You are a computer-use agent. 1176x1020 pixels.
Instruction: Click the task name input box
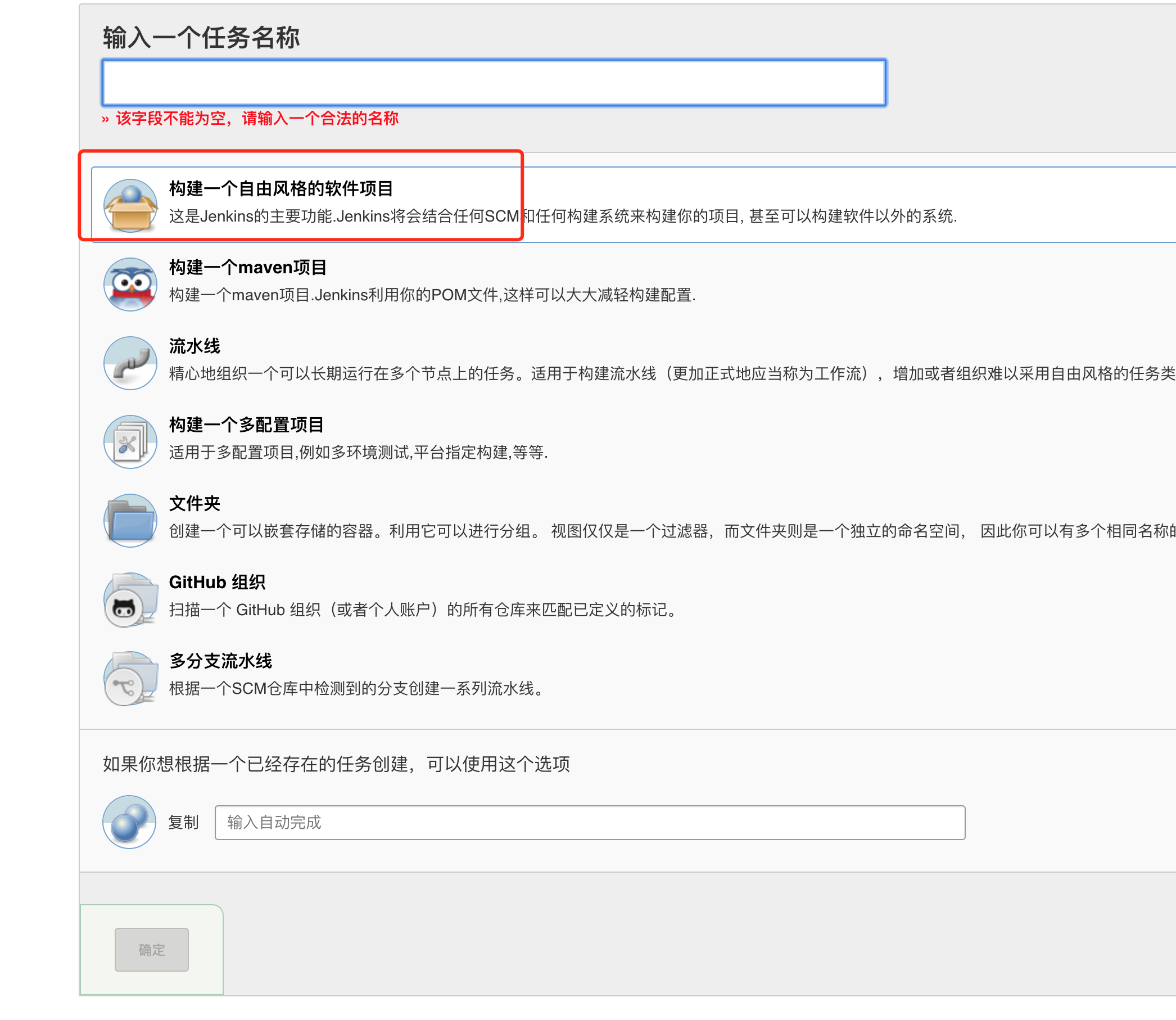click(492, 82)
